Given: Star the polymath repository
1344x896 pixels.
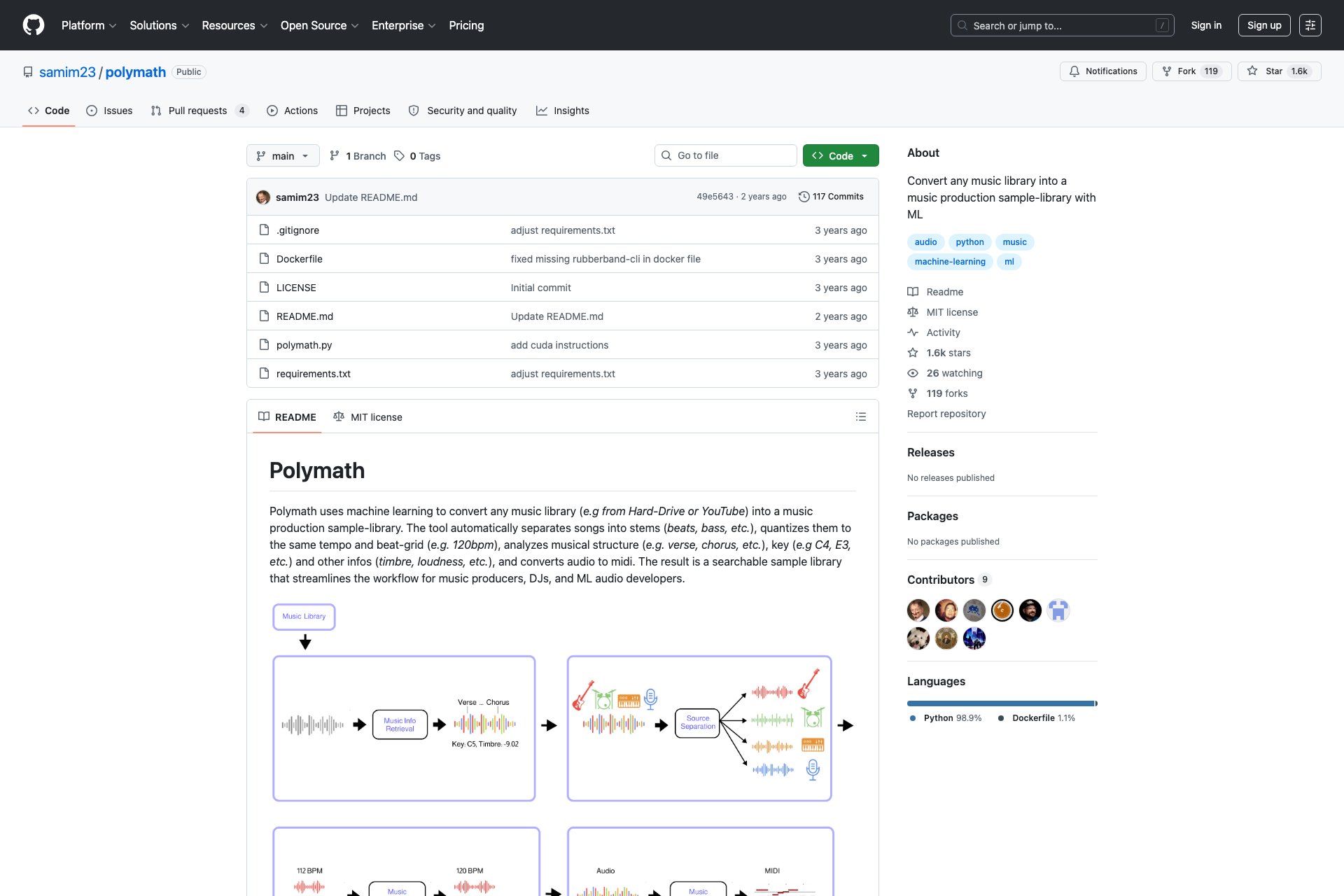Looking at the screenshot, I should click(x=1278, y=71).
